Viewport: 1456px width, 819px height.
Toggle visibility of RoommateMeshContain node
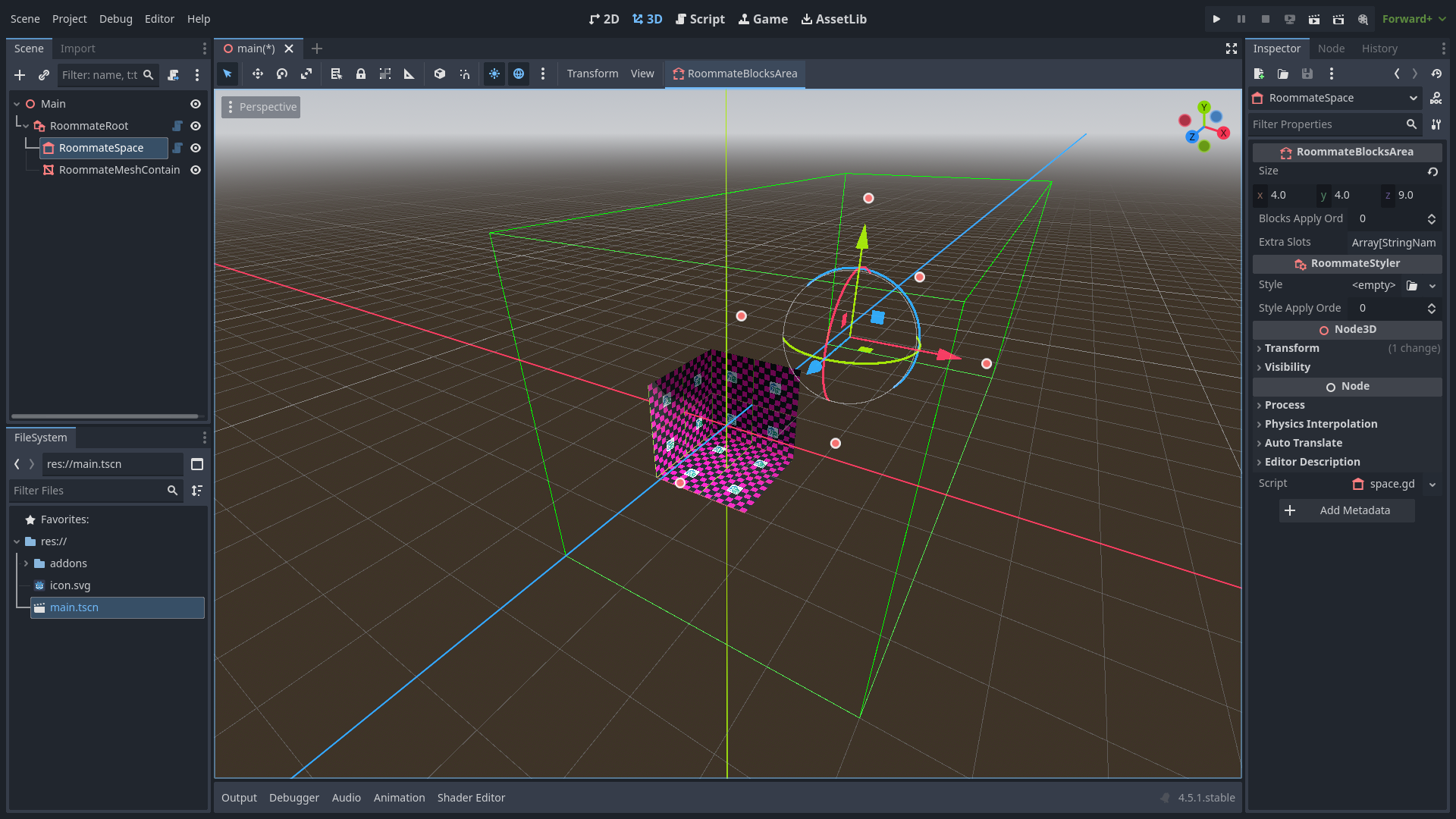pyautogui.click(x=196, y=170)
